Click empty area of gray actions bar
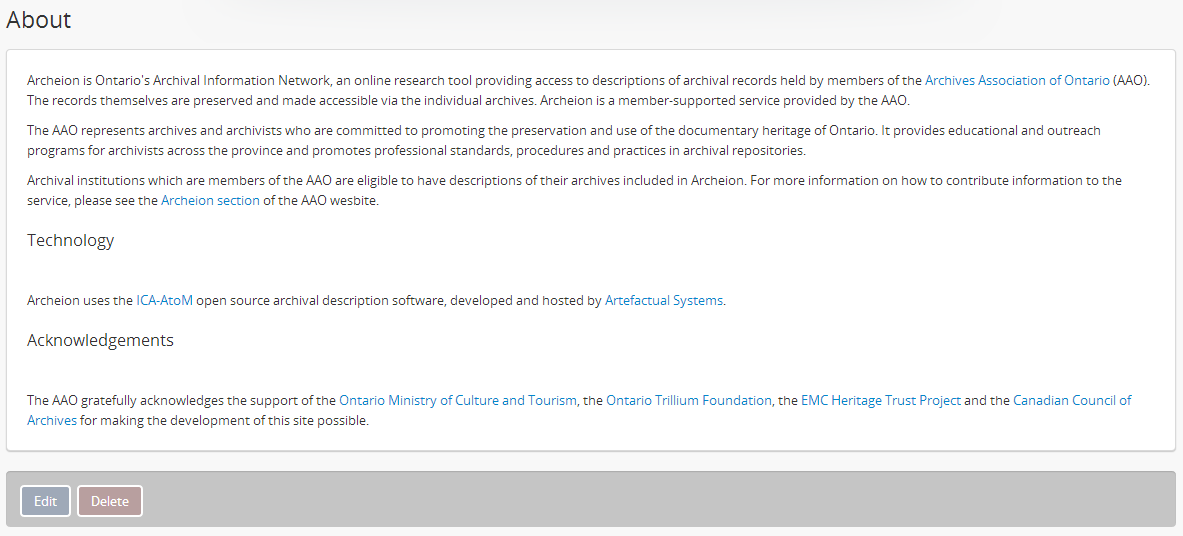Viewport: 1183px width, 536px height. pyautogui.click(x=650, y=500)
